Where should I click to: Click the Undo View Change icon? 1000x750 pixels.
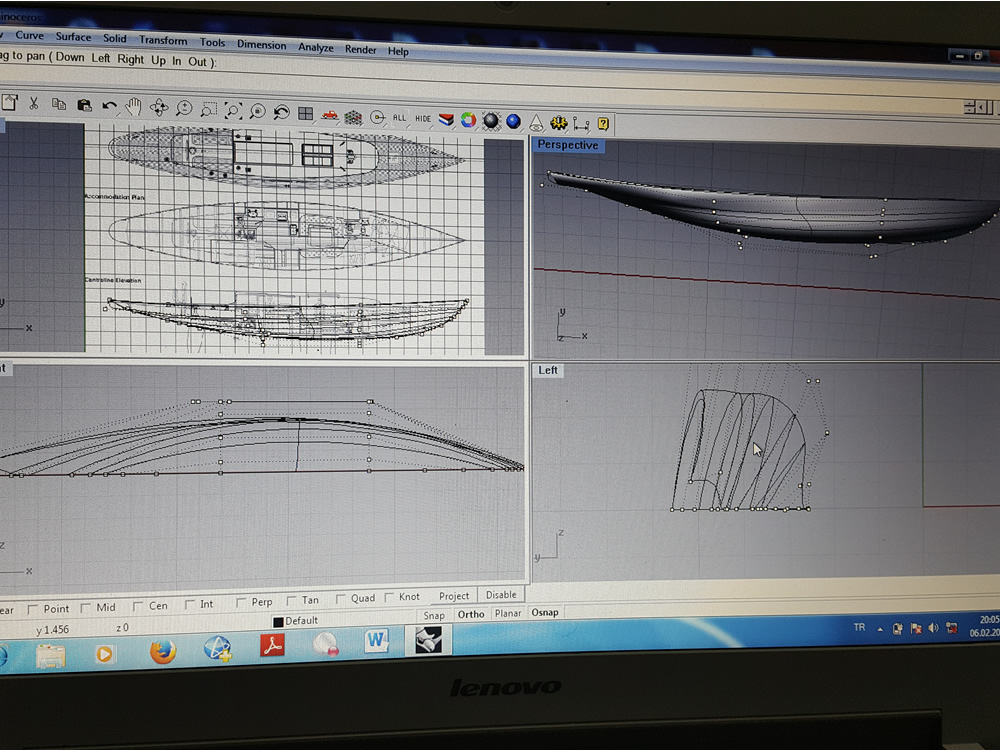pyautogui.click(x=281, y=113)
